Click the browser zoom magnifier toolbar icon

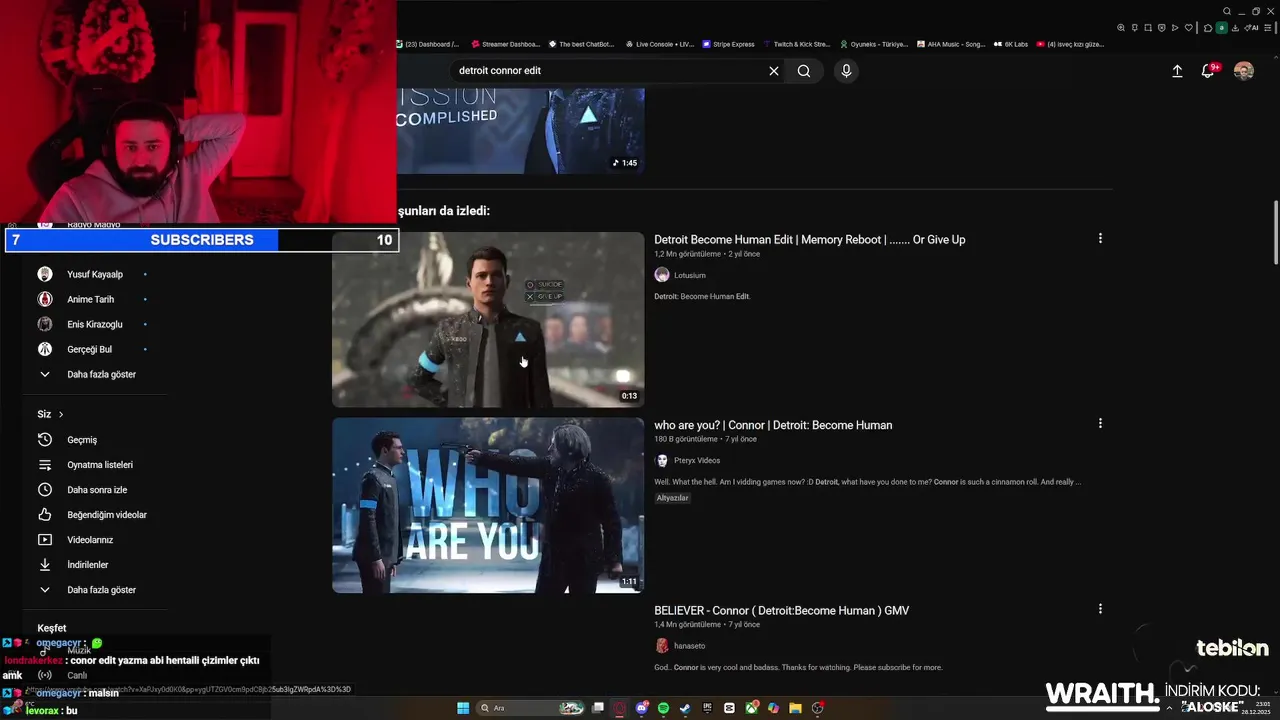[1121, 28]
